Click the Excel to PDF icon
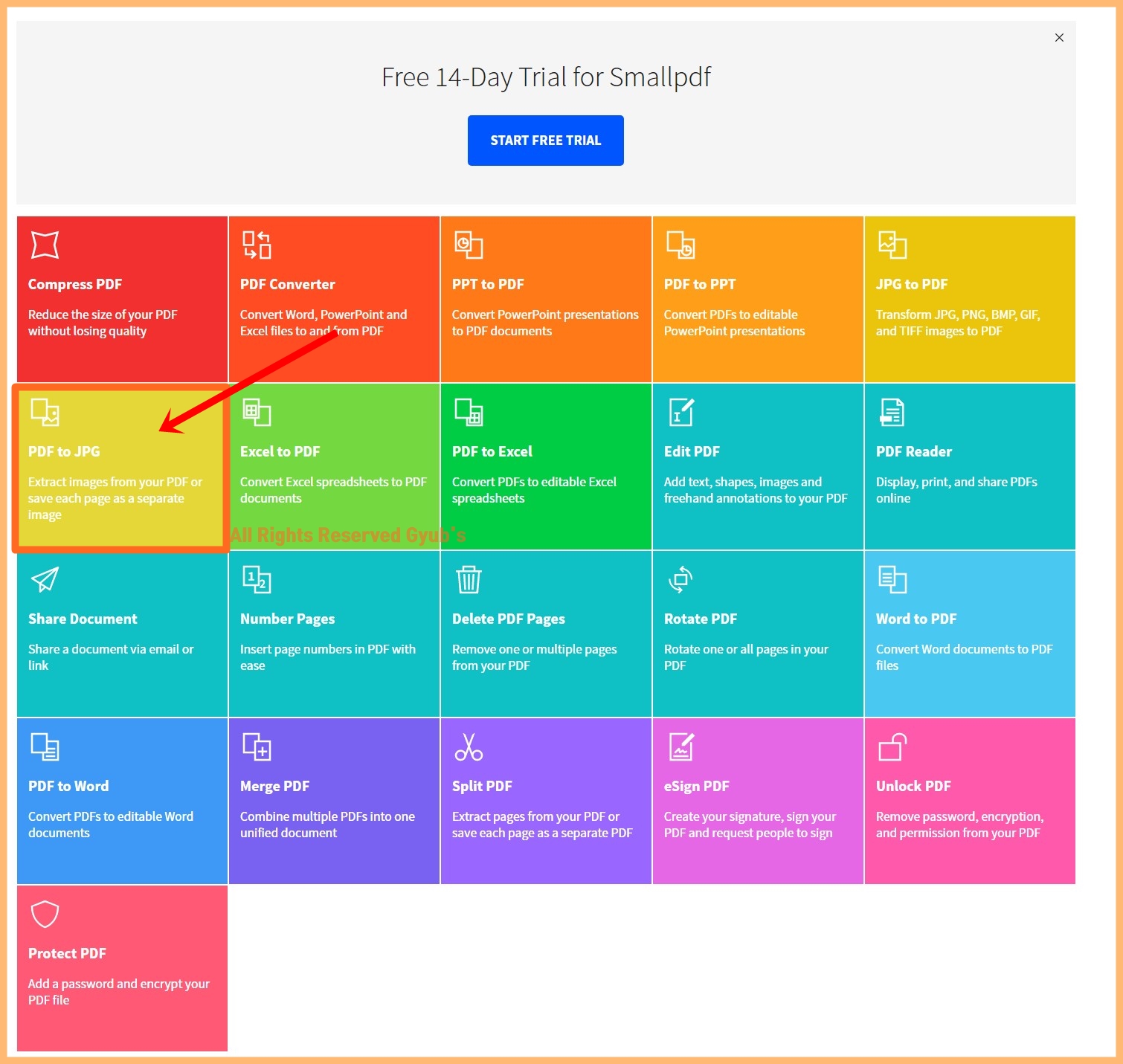 [257, 412]
